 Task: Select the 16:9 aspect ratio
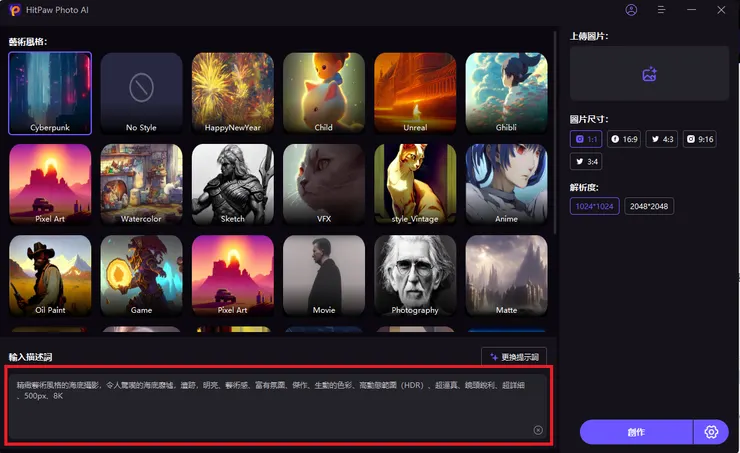tap(624, 139)
